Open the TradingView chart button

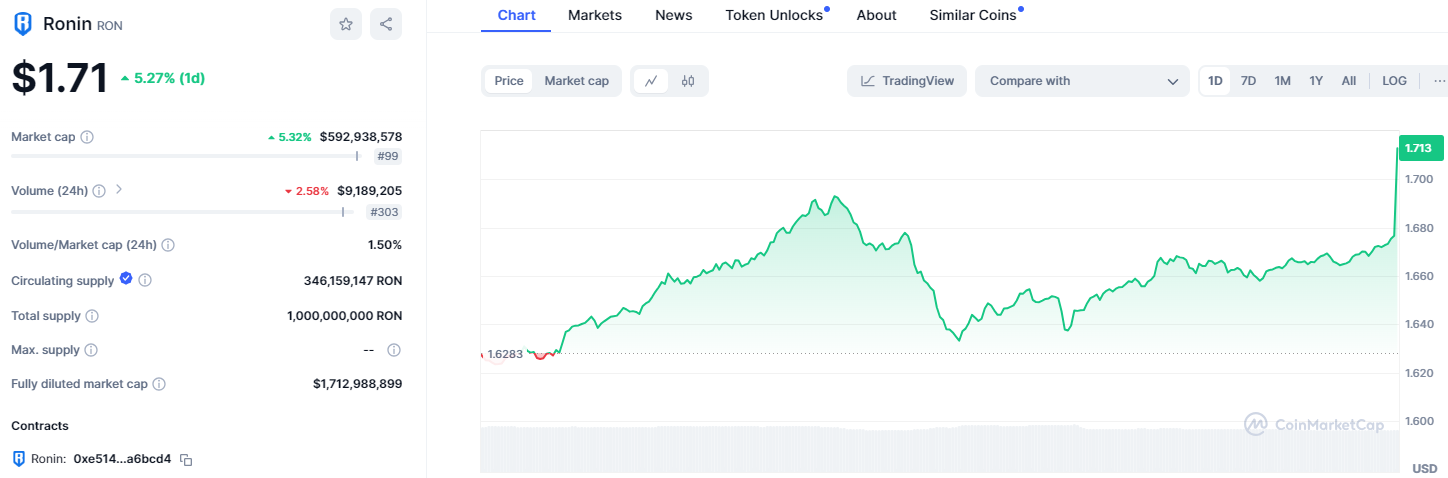(907, 81)
